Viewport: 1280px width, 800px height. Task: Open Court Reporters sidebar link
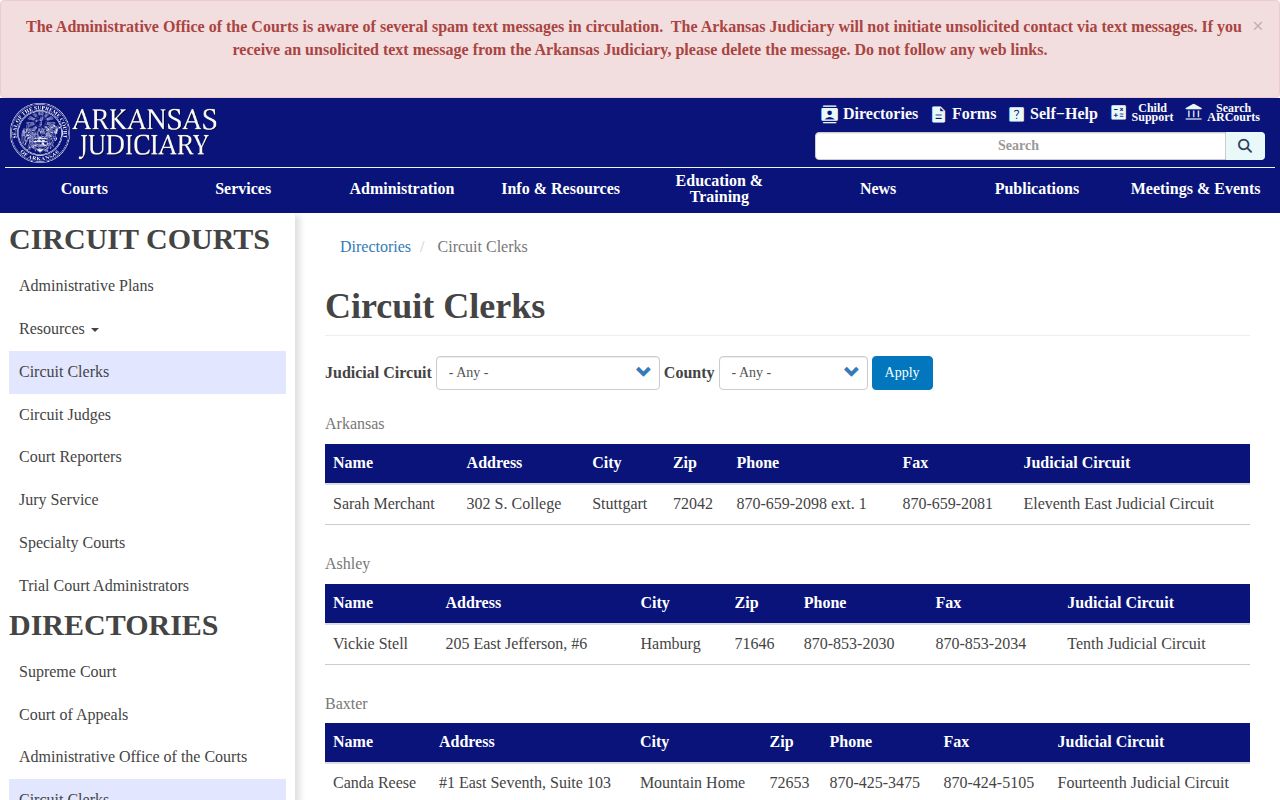click(147, 457)
